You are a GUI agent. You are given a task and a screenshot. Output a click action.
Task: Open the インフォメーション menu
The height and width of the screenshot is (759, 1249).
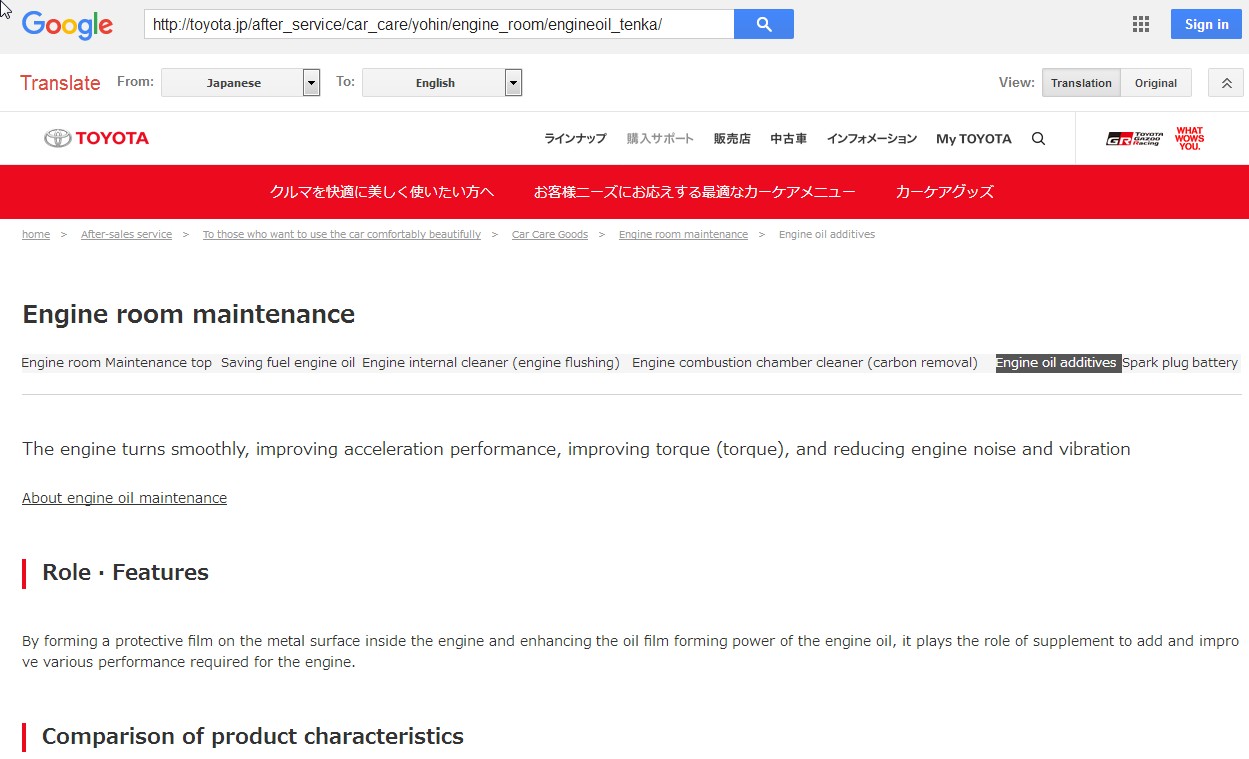(871, 139)
